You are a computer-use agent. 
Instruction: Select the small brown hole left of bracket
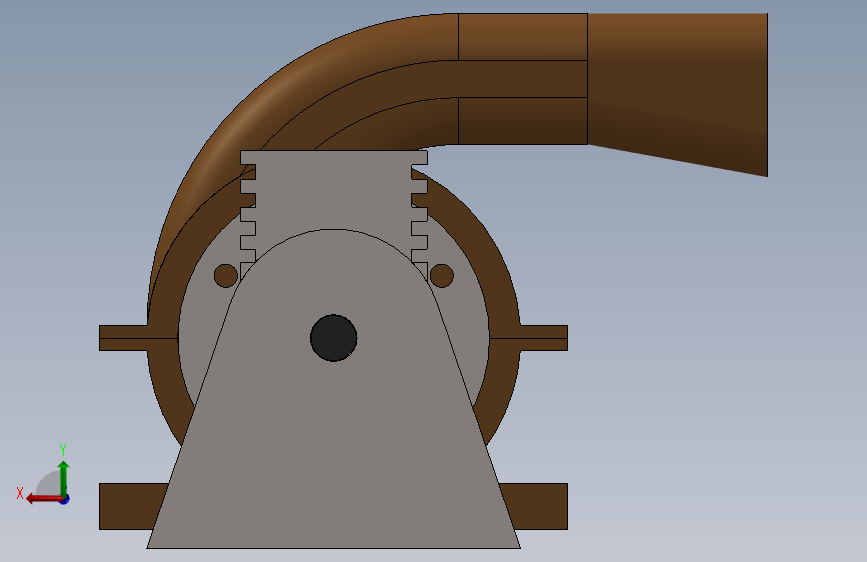tap(226, 275)
